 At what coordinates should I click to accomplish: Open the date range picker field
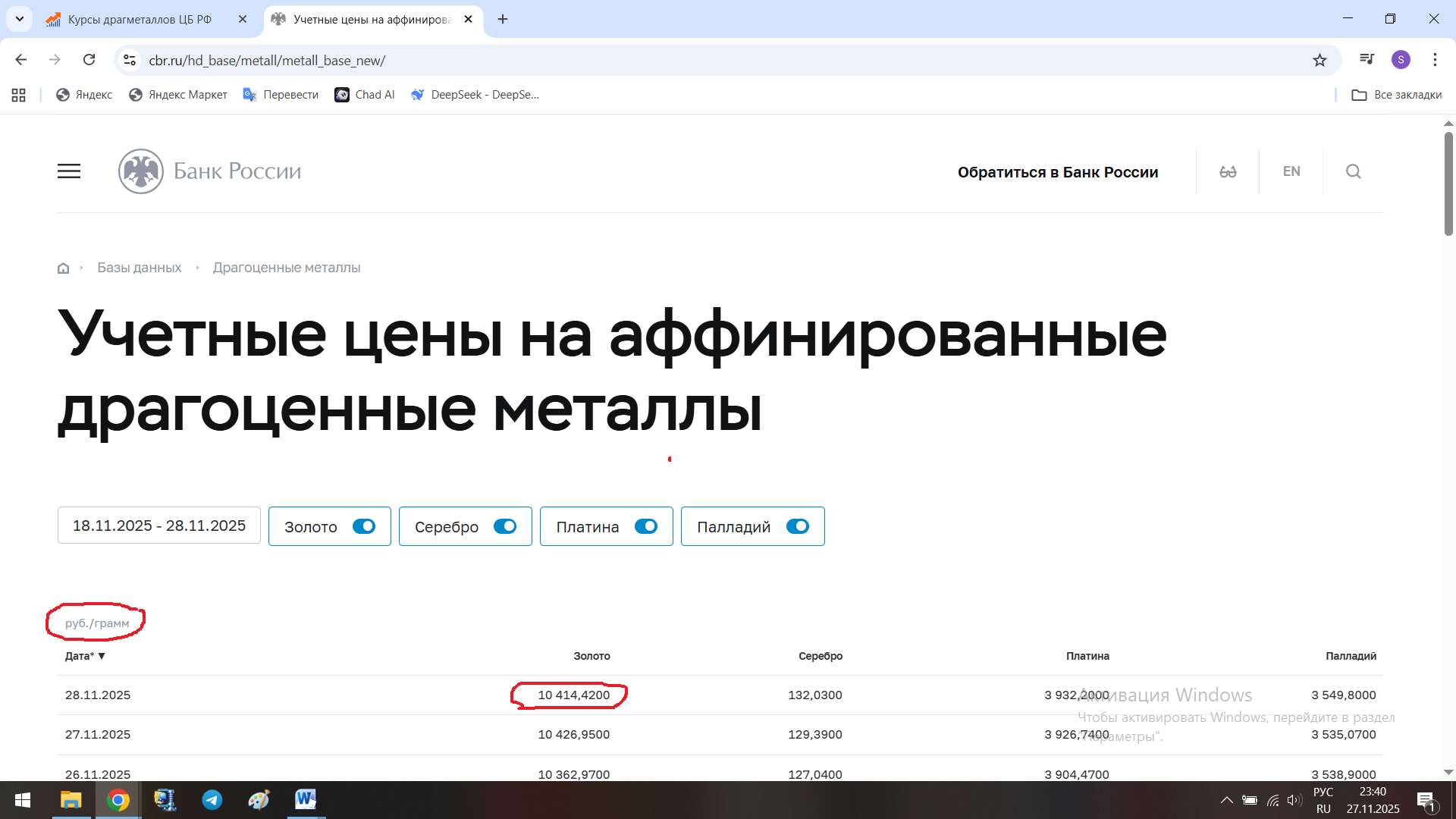click(x=159, y=526)
